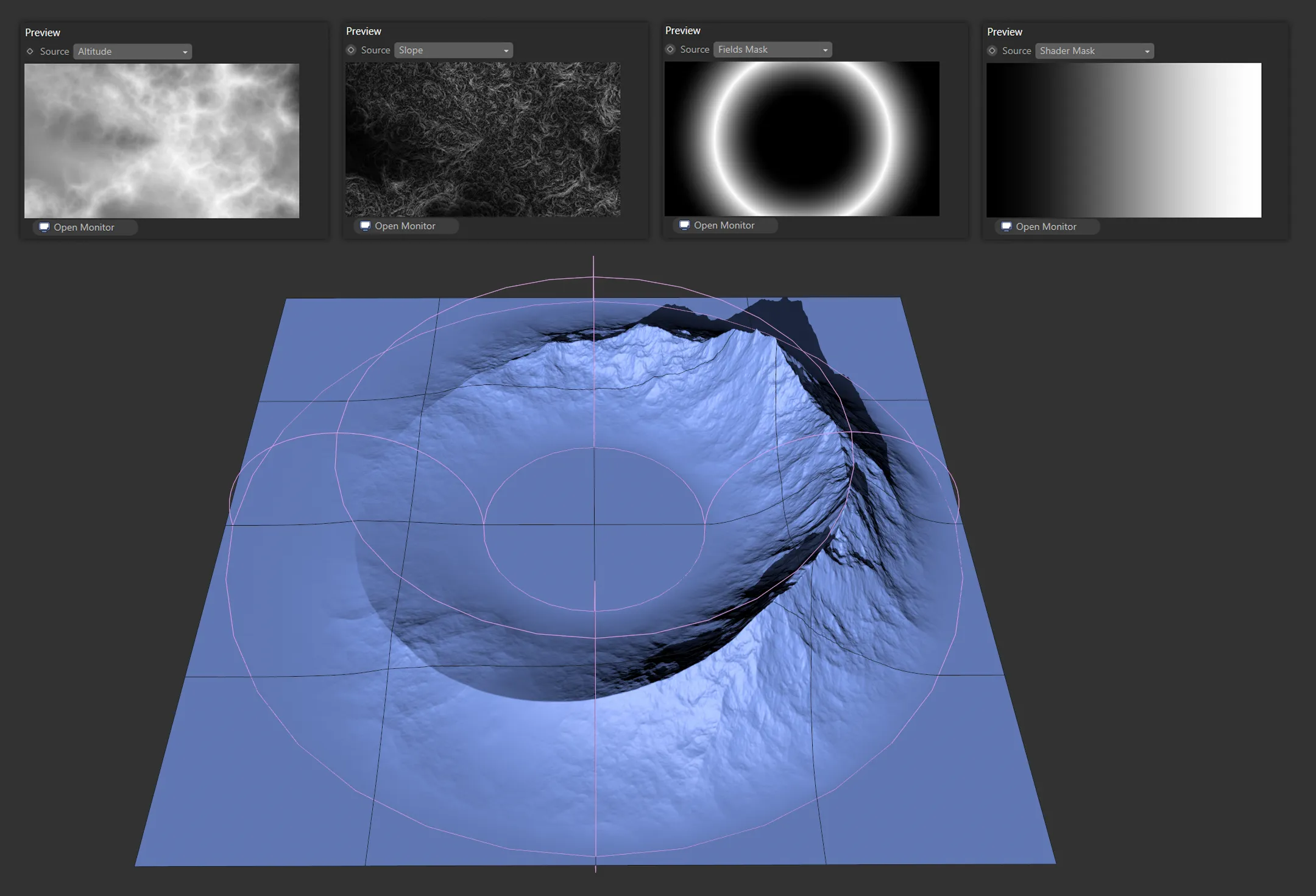The height and width of the screenshot is (896, 1316).
Task: Enable the animation dot beside the Fields Mask source
Action: coord(670,50)
